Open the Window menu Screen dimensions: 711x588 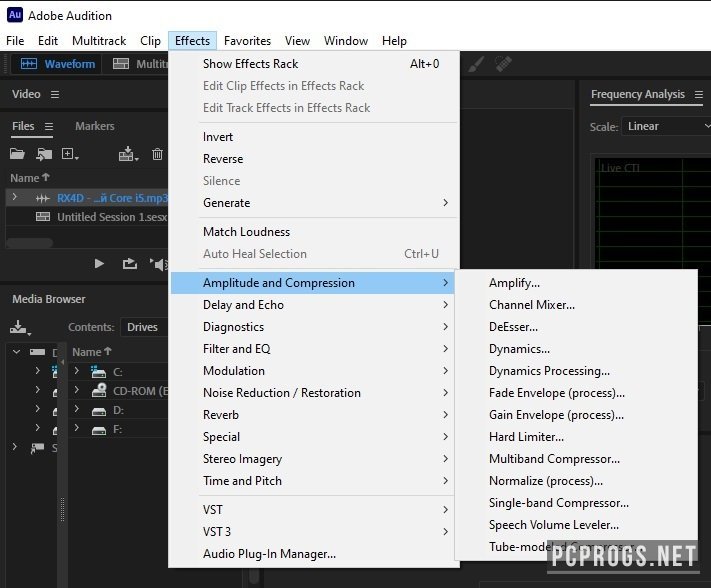(346, 41)
